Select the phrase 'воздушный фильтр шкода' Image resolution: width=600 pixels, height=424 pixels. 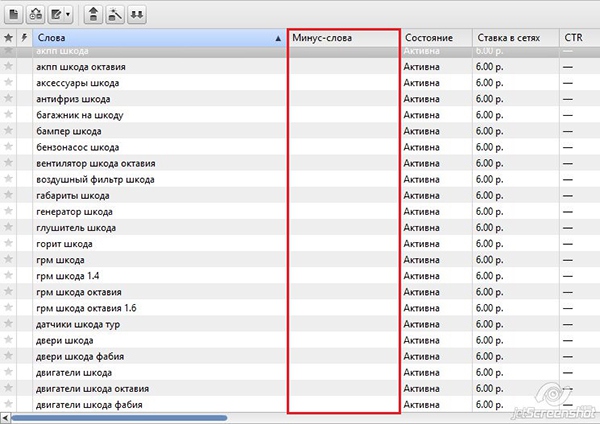(x=95, y=179)
